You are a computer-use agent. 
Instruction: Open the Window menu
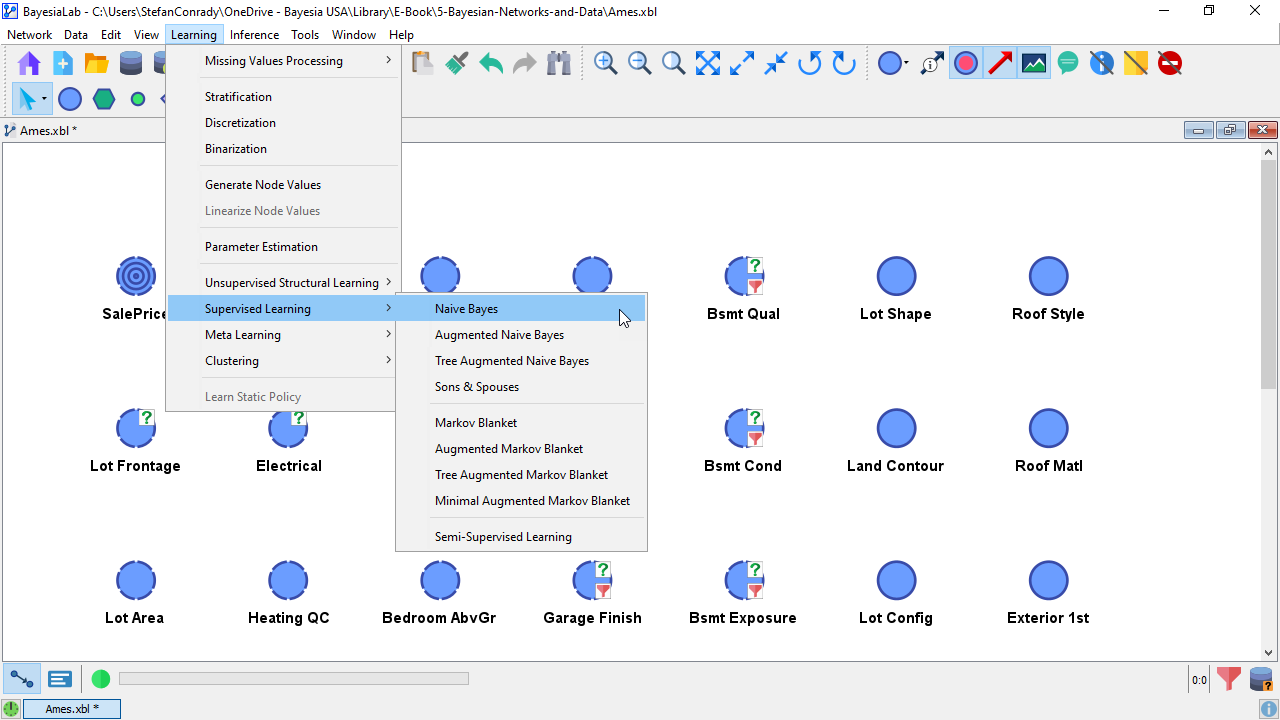coord(354,35)
